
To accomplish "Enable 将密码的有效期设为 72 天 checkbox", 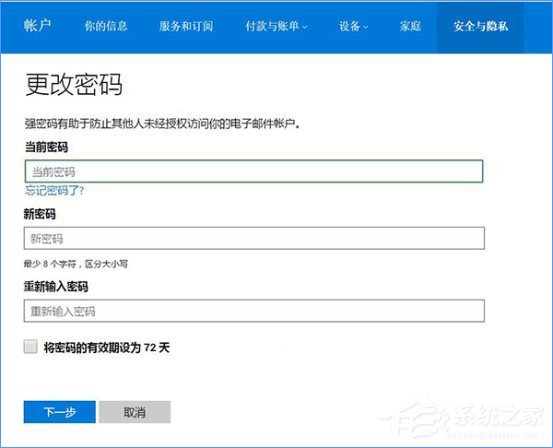I will click(x=31, y=346).
